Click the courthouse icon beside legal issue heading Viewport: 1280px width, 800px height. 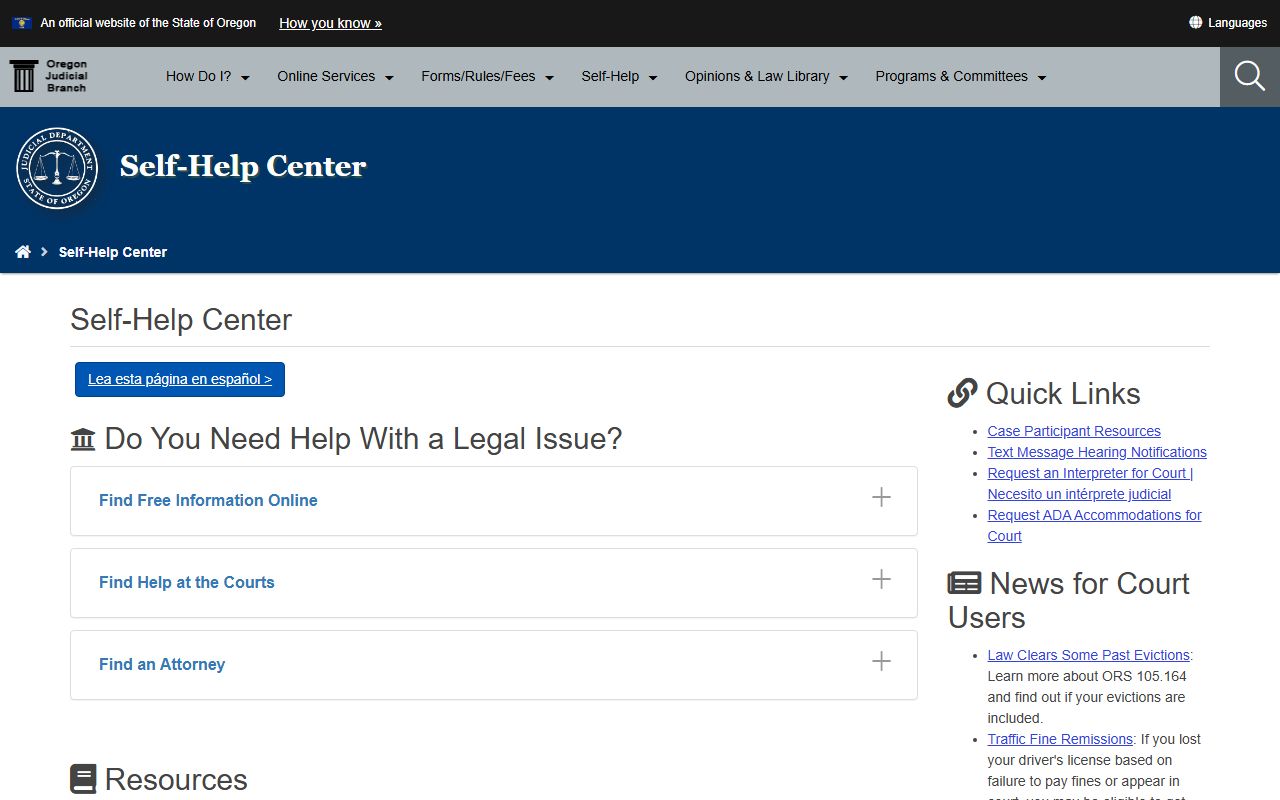coord(83,439)
